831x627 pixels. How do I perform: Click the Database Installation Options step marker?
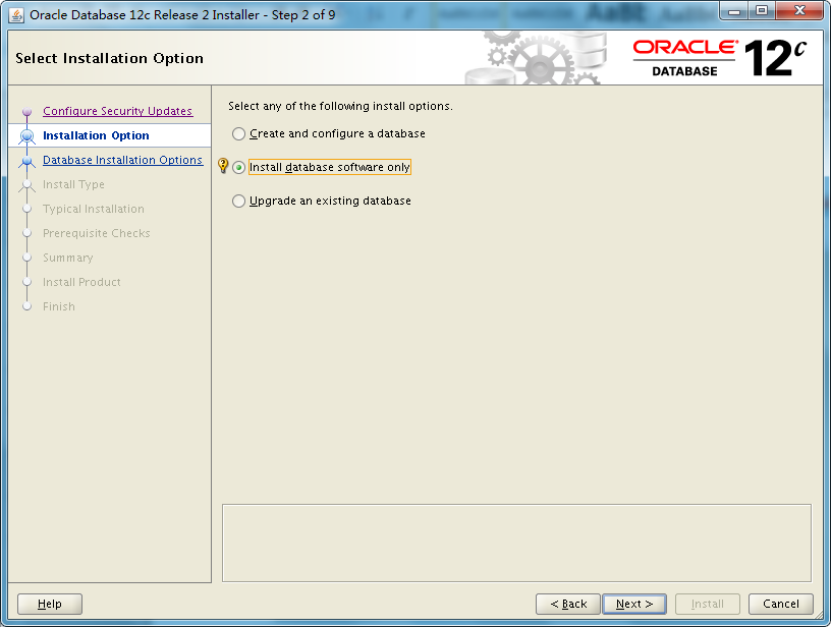(x=27, y=161)
